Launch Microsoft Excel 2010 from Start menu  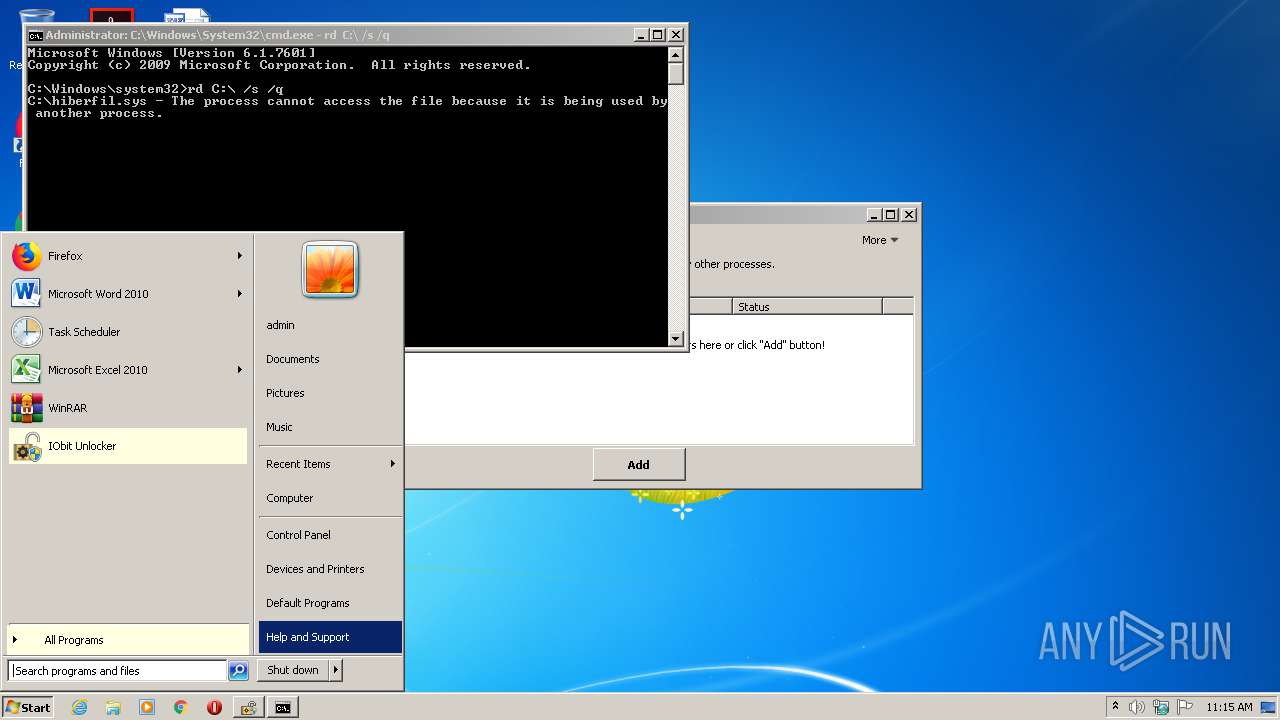127,370
